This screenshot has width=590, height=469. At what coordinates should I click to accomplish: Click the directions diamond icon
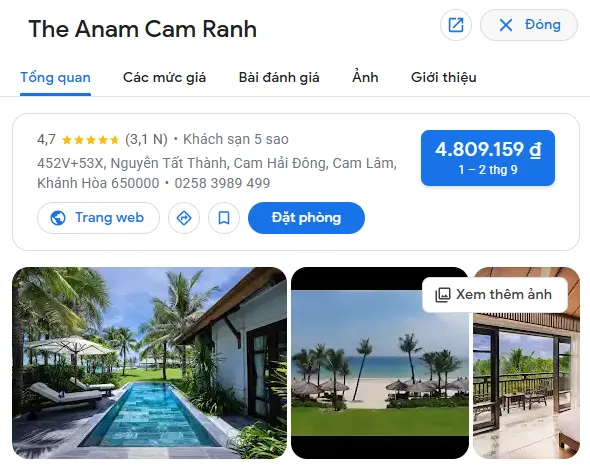click(184, 218)
